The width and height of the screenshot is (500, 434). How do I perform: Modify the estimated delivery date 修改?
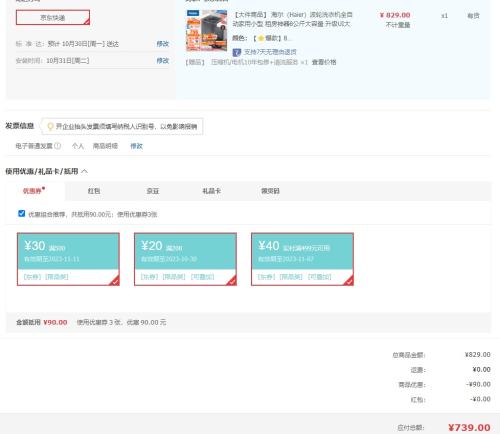(163, 44)
